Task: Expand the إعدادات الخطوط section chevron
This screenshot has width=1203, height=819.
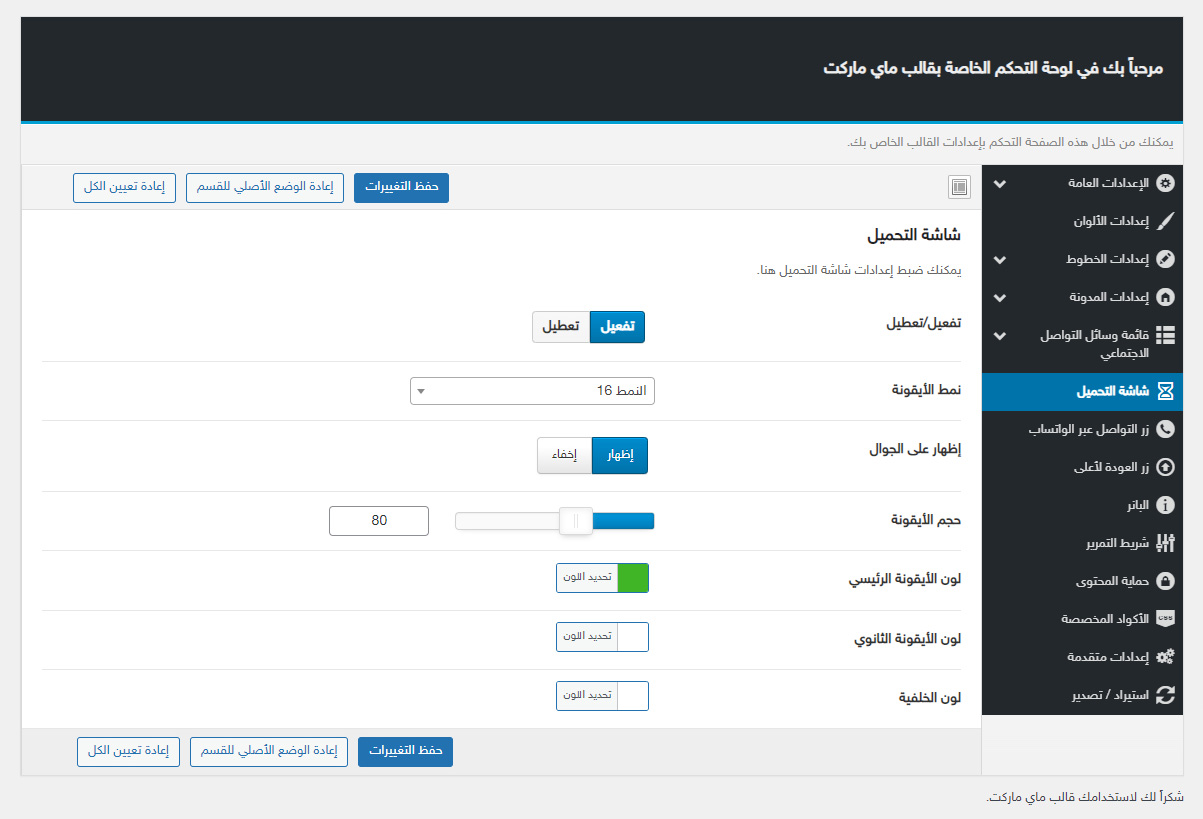Action: point(999,260)
